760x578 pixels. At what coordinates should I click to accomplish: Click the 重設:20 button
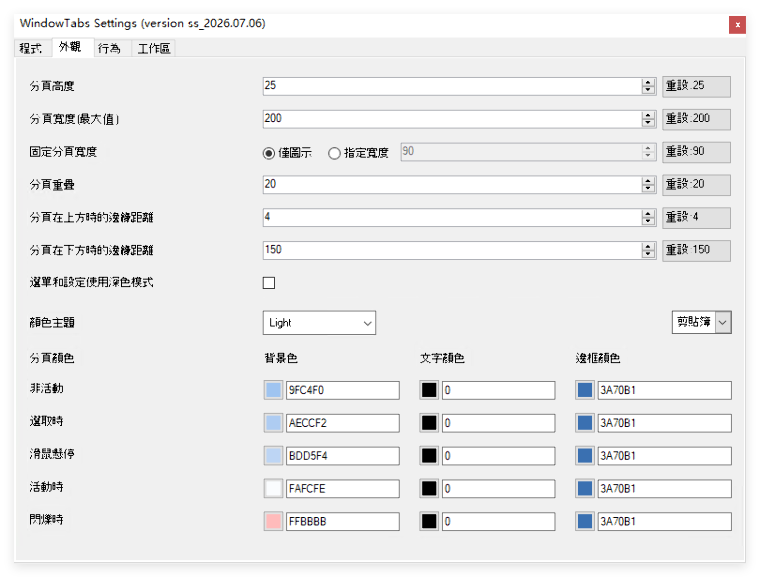pyautogui.click(x=697, y=185)
